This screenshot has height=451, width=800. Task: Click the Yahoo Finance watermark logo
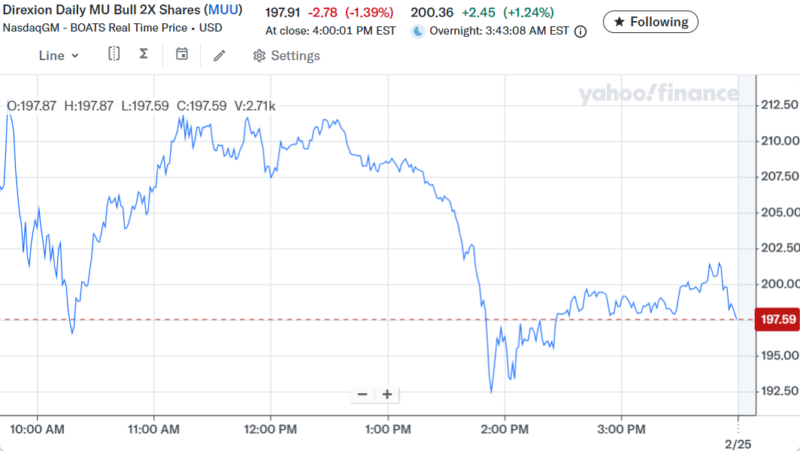coord(658,94)
